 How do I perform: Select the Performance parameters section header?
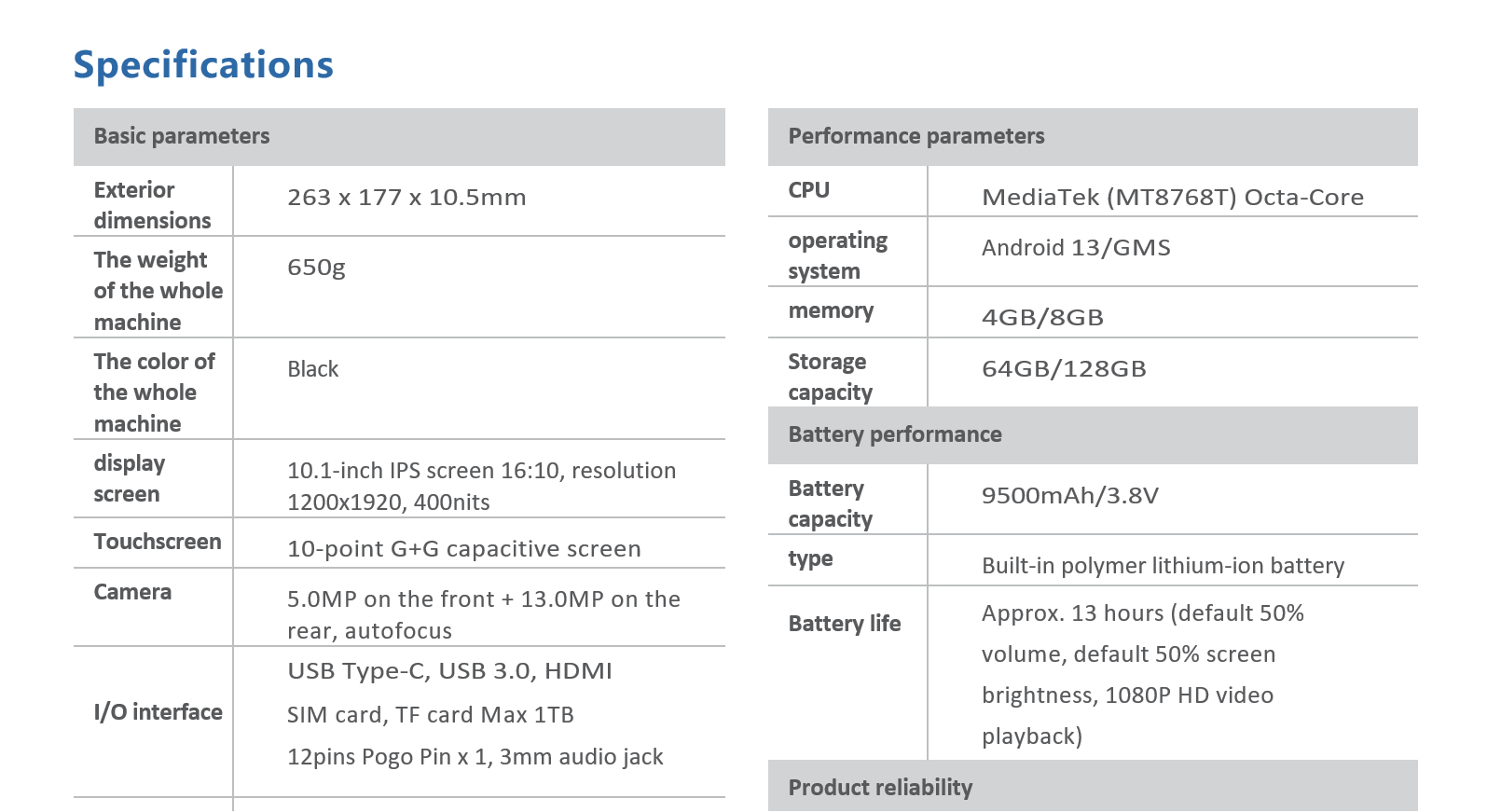point(1093,137)
